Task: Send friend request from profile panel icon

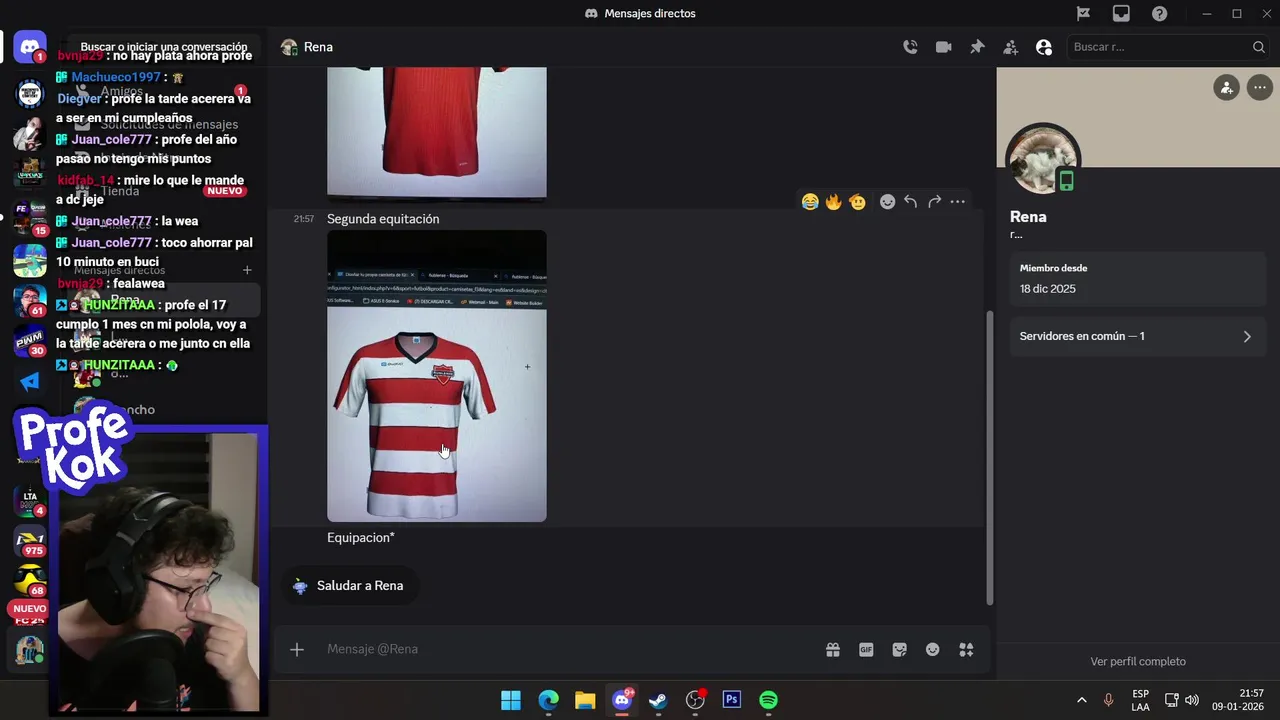Action: coord(1226,88)
